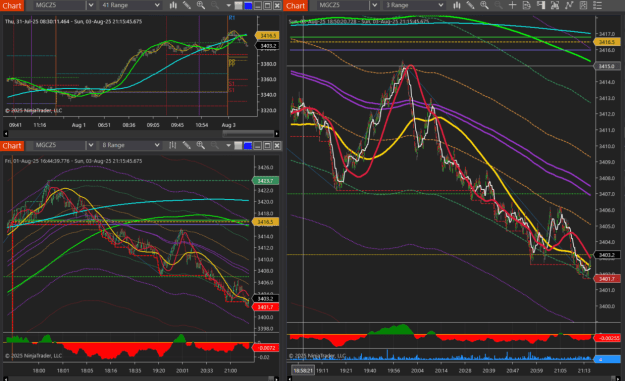625x381 pixels.
Task: Open the 41 Range interval dropdown
Action: 131,5
